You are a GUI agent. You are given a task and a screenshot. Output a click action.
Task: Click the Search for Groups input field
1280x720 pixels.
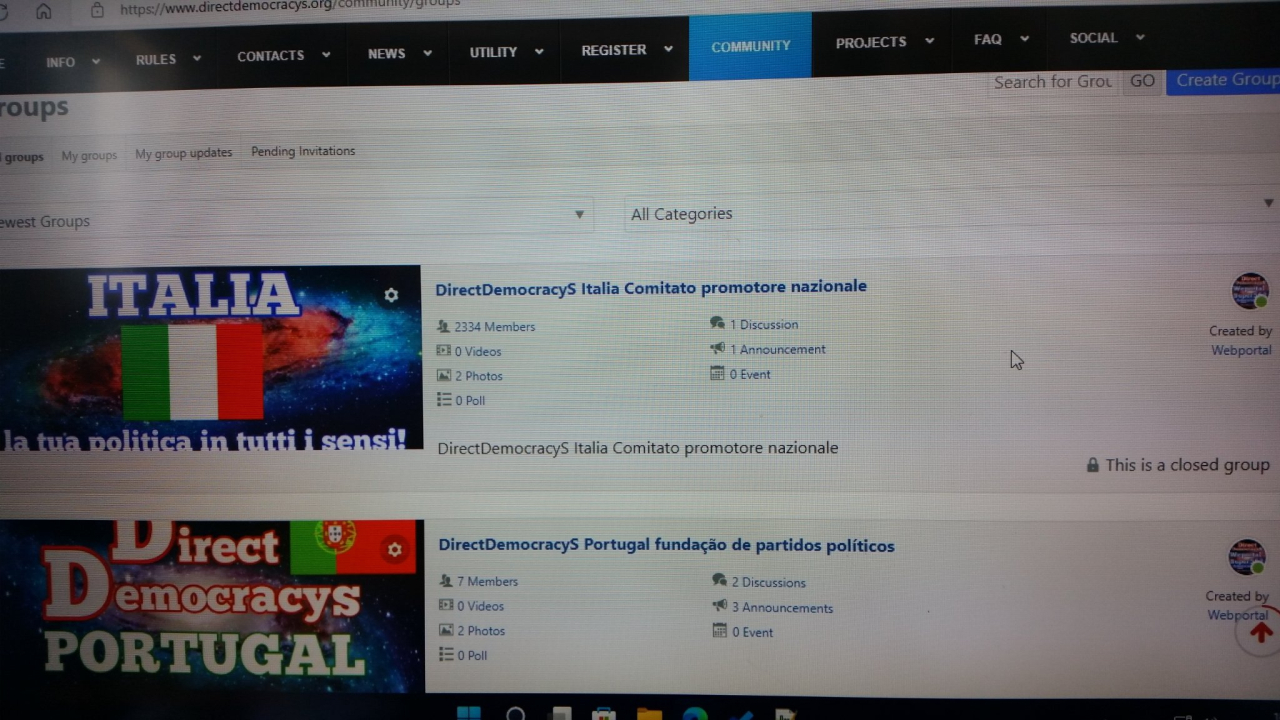(x=1053, y=82)
